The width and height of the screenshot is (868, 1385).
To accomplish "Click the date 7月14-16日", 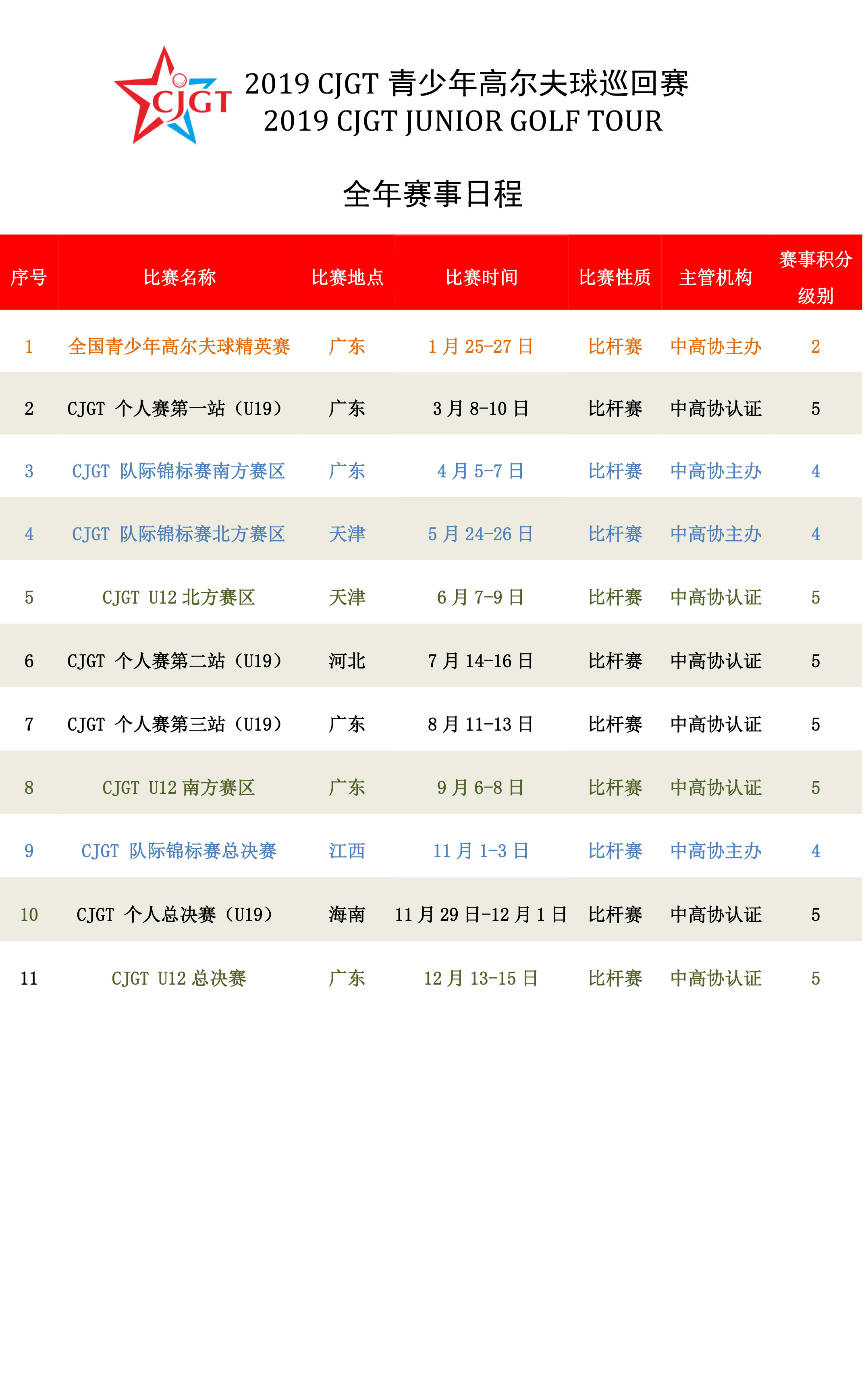I will (481, 661).
